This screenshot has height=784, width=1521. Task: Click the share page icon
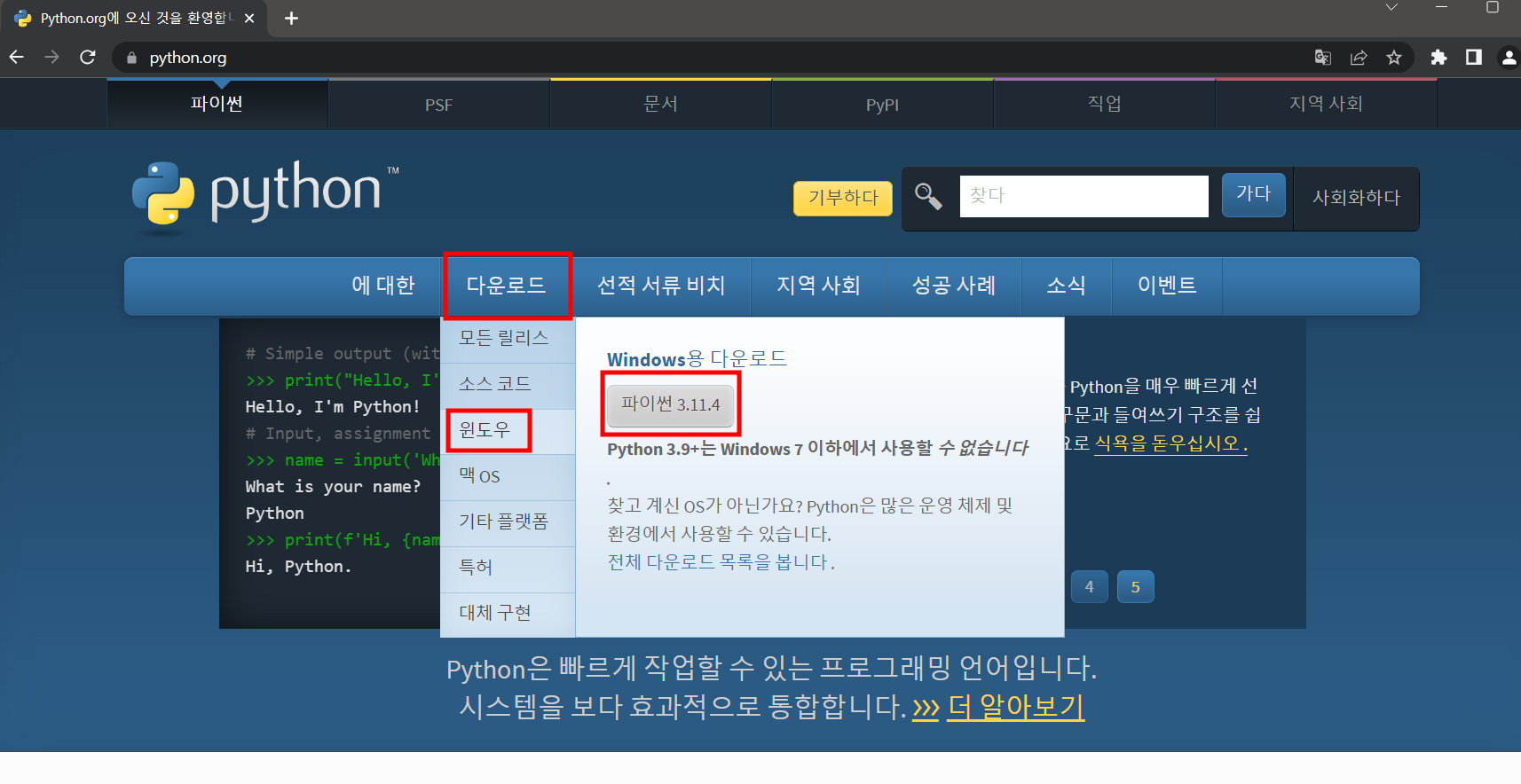1359,58
